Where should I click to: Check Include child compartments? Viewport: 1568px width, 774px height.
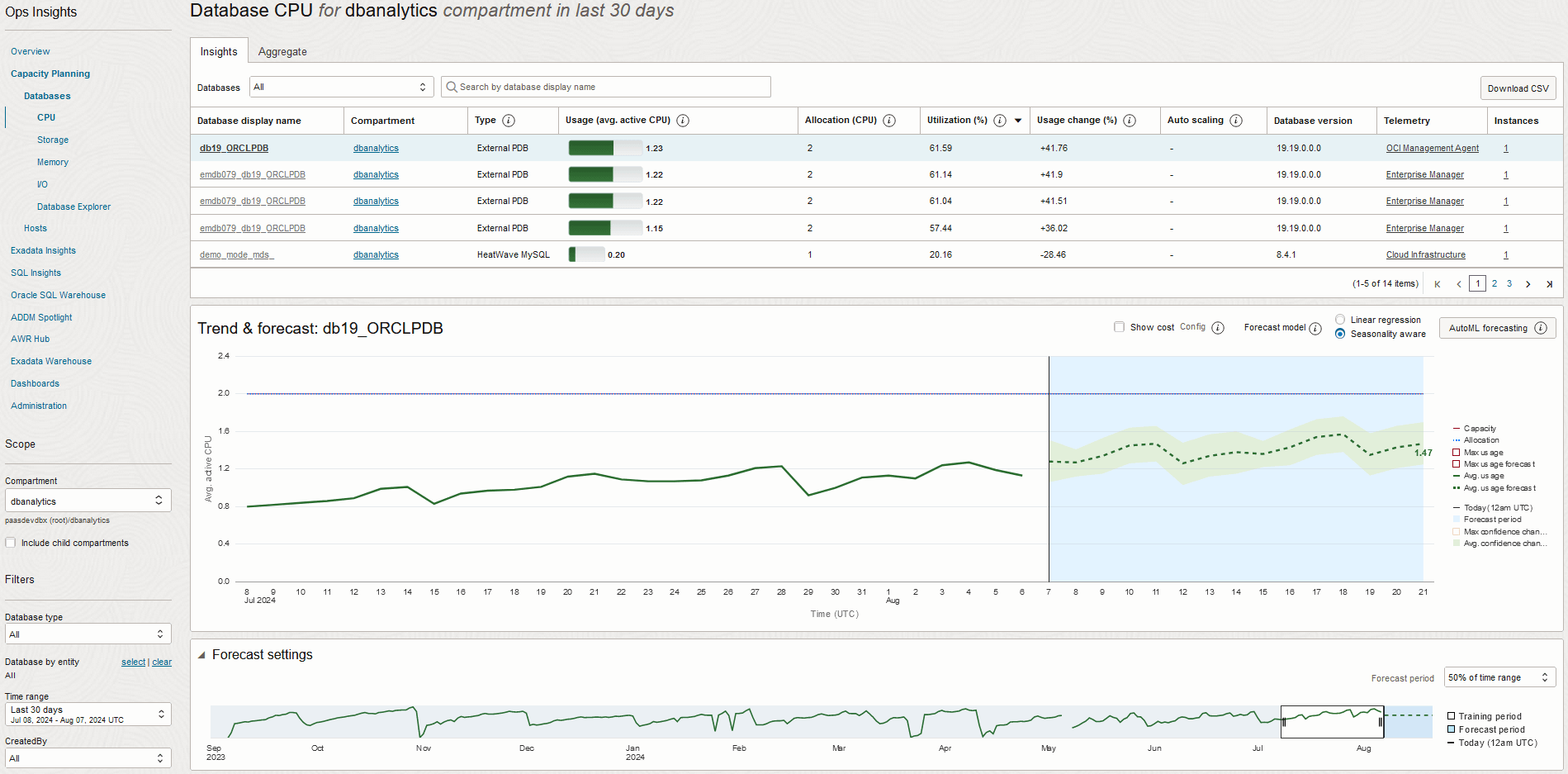click(x=10, y=543)
